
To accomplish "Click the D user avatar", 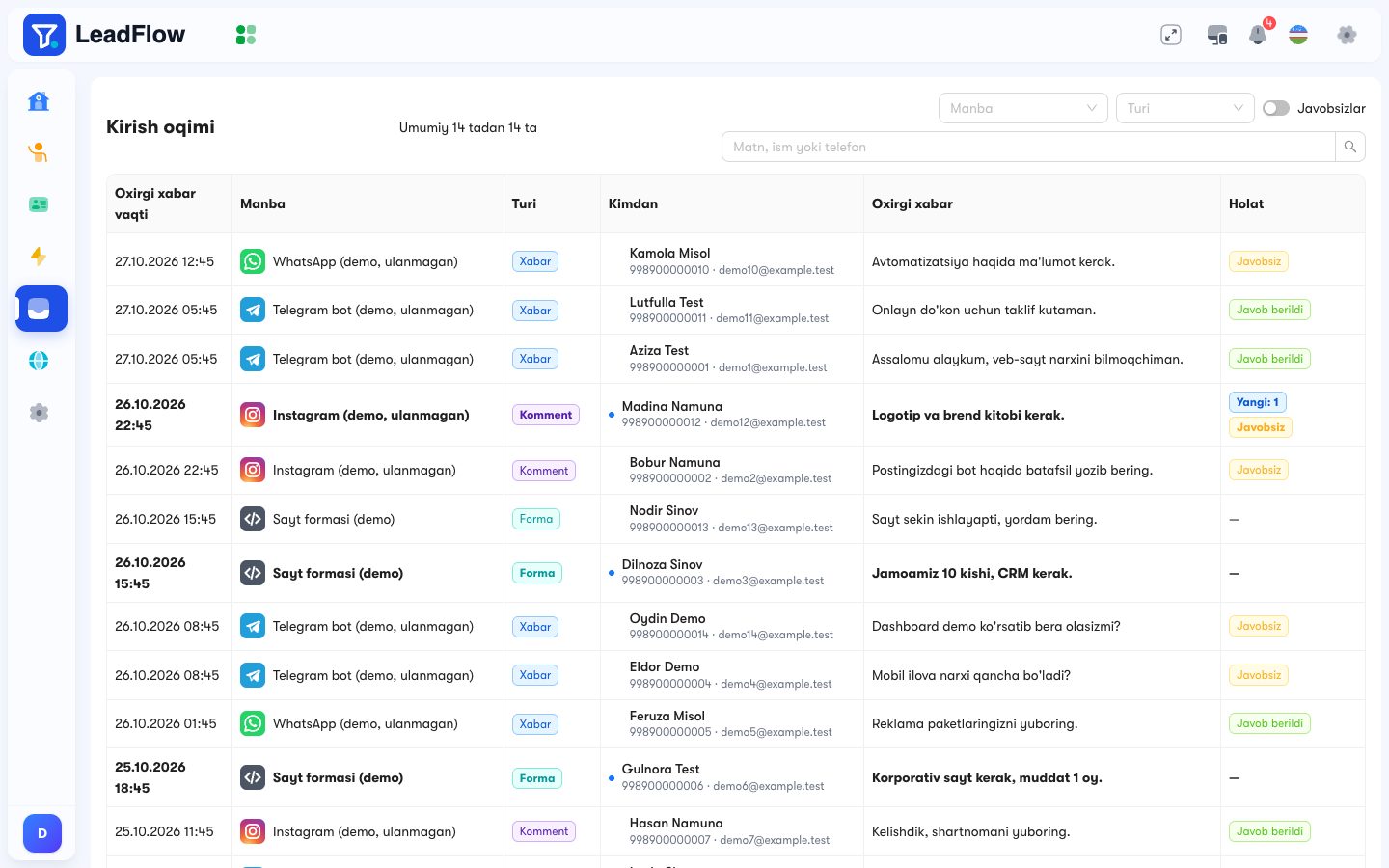I will click(x=42, y=833).
